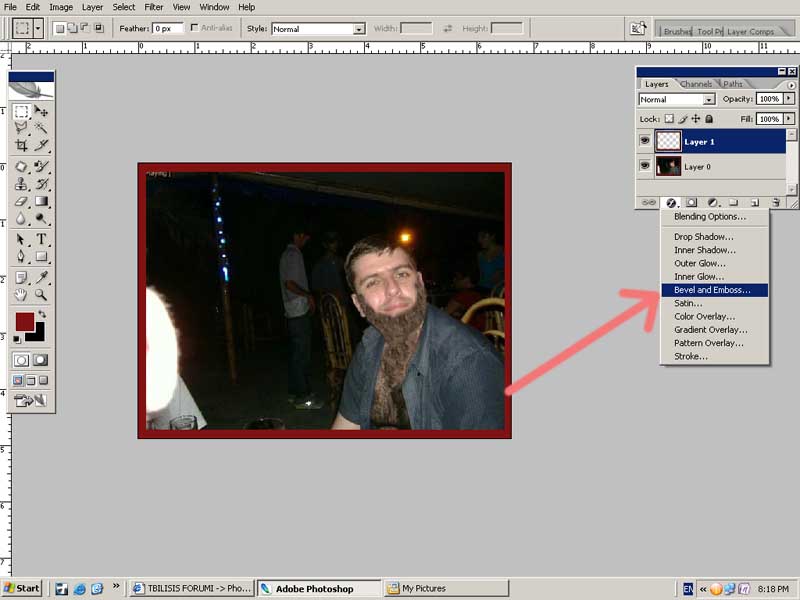Swap foreground and background colors
The height and width of the screenshot is (600, 800).
pos(42,314)
